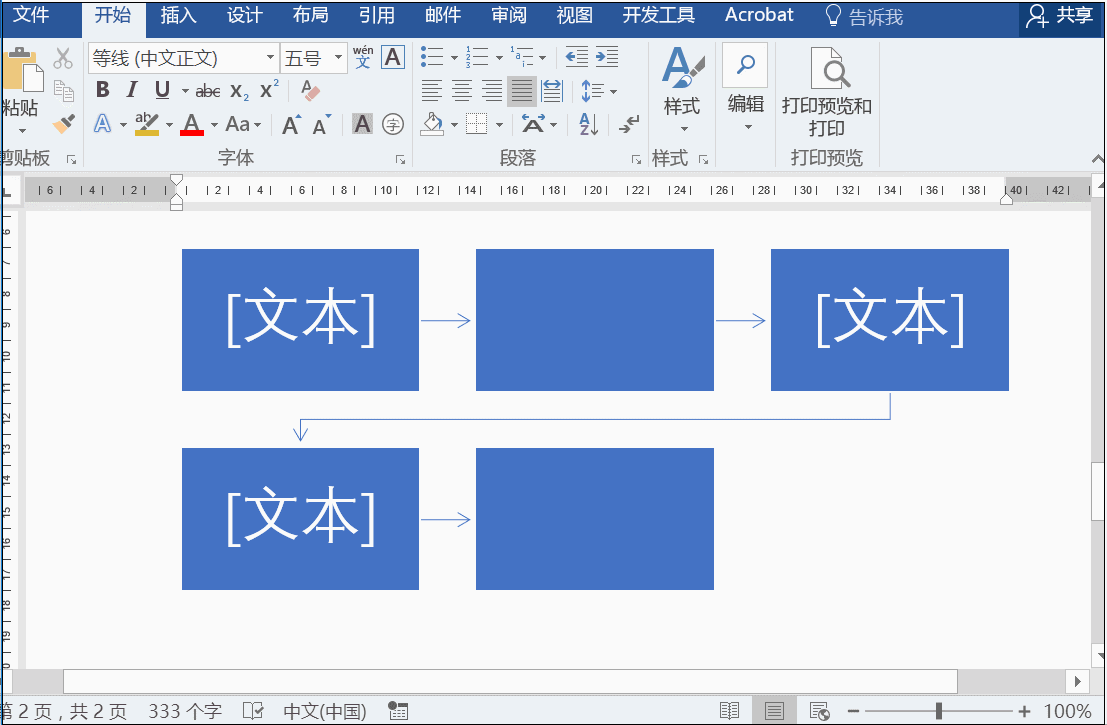This screenshot has height=725, width=1107.
Task: Switch to Print layout view
Action: point(774,710)
